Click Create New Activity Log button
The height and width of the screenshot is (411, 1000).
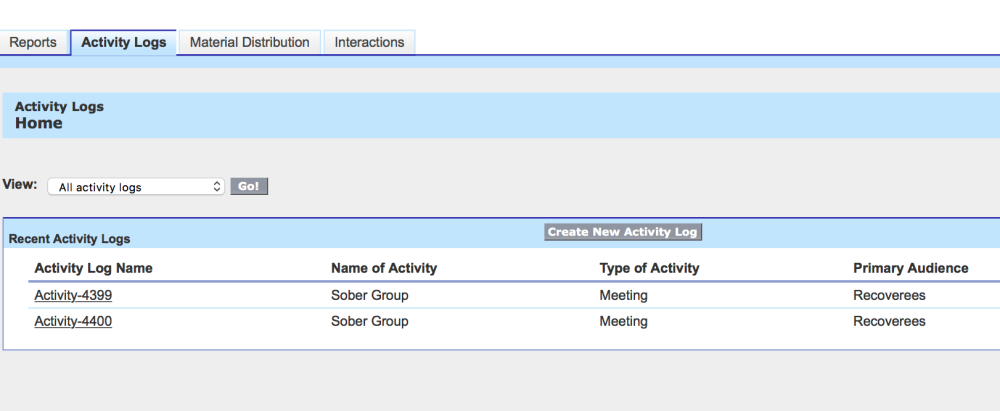622,232
